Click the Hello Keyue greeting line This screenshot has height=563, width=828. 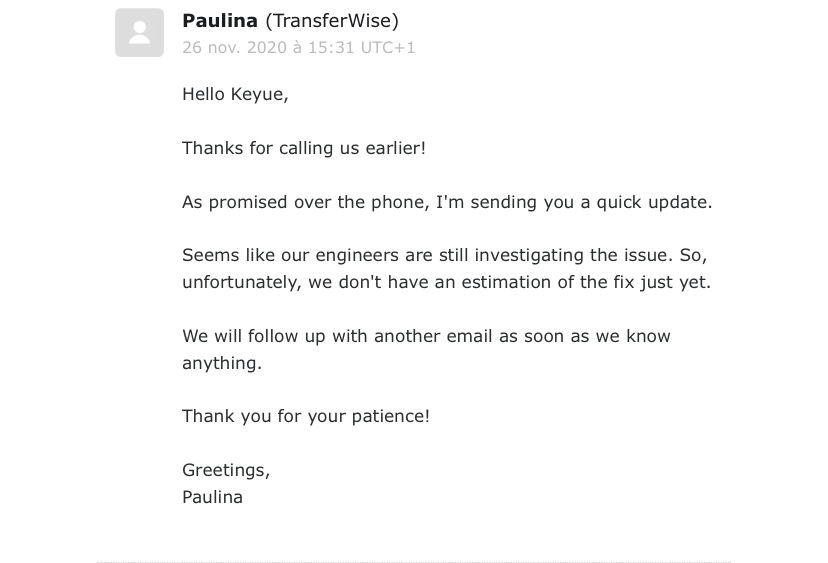click(235, 95)
